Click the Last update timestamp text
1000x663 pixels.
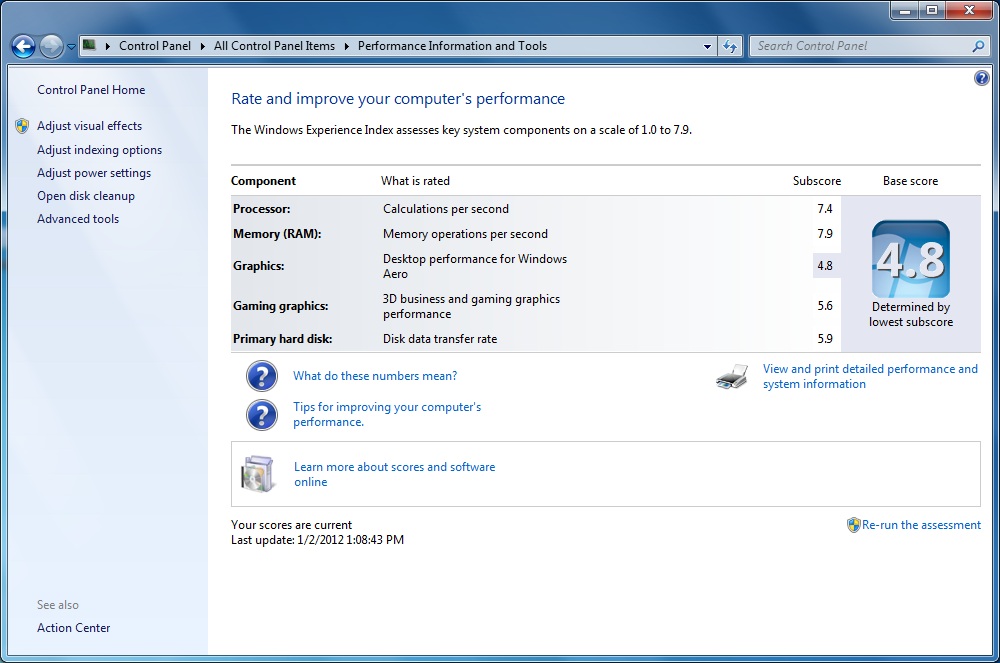[x=317, y=540]
